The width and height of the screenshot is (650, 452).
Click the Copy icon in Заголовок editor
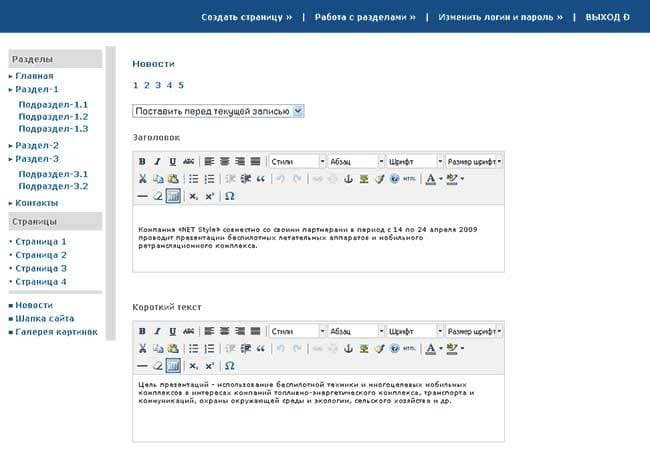pyautogui.click(x=158, y=179)
